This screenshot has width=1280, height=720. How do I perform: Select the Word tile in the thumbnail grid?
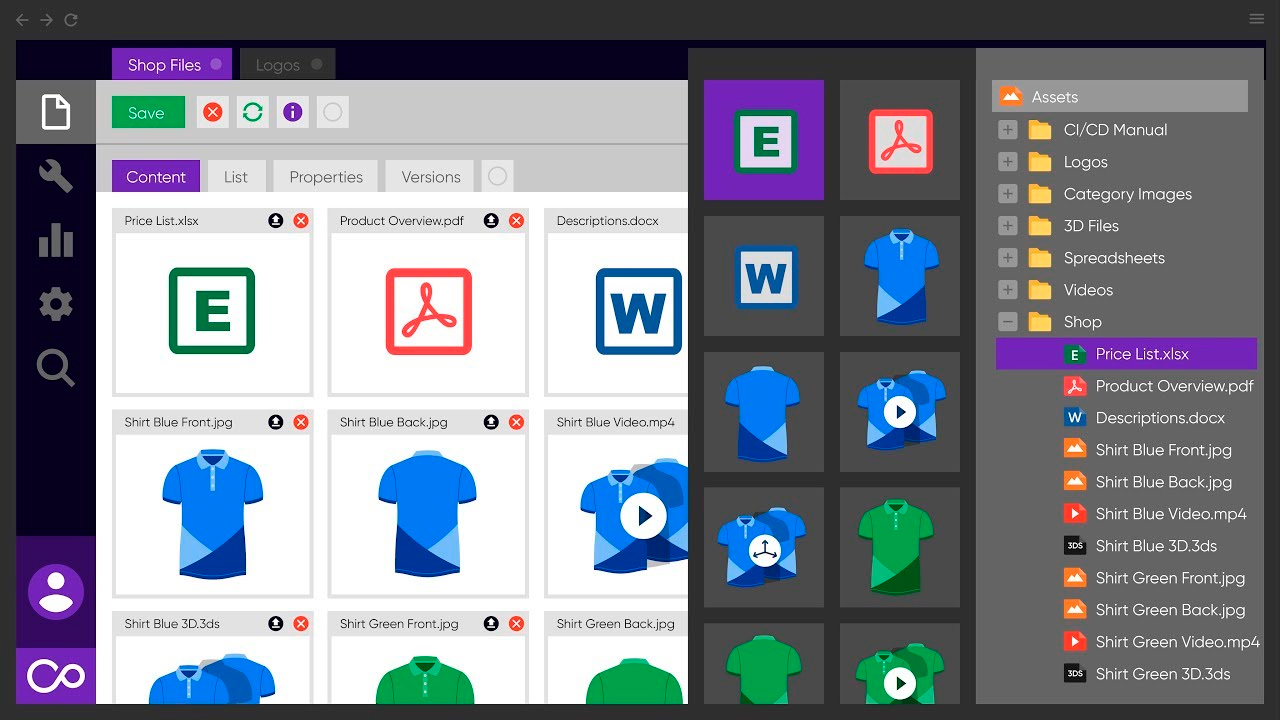(764, 276)
